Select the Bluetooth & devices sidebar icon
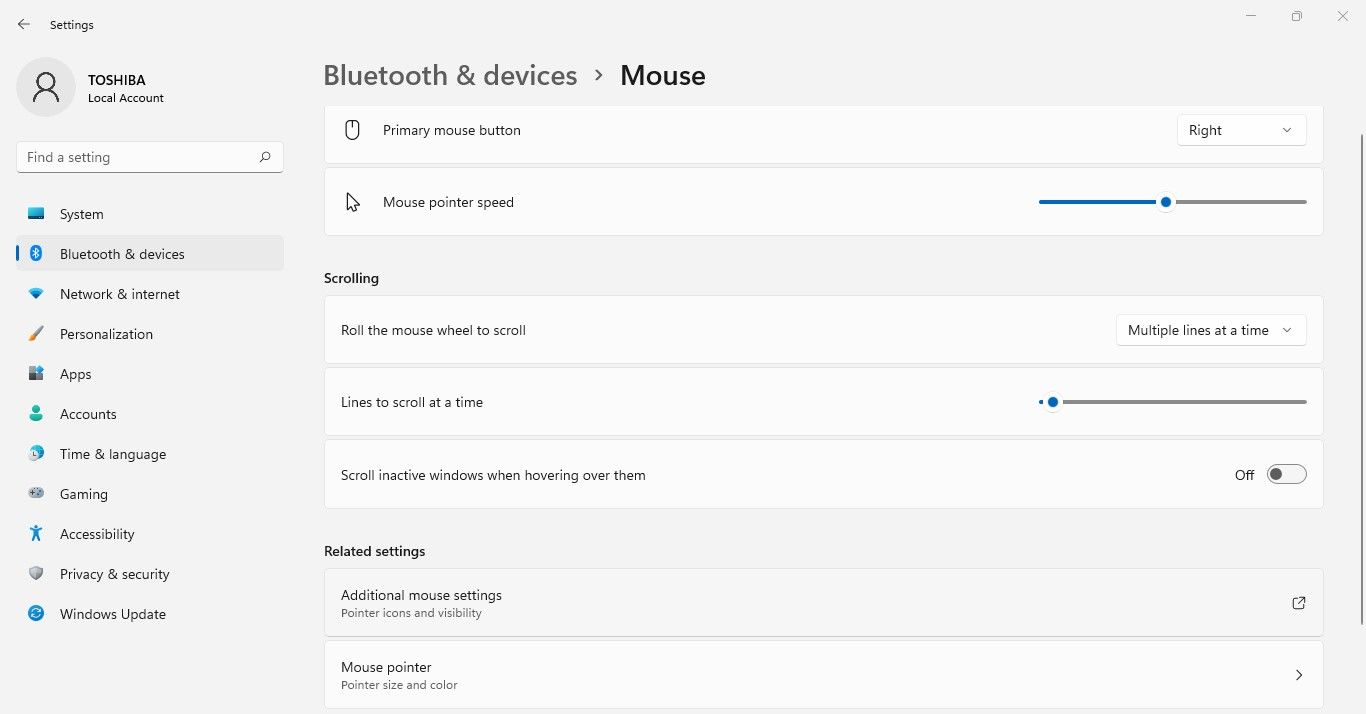This screenshot has height=714, width=1366. (x=36, y=253)
